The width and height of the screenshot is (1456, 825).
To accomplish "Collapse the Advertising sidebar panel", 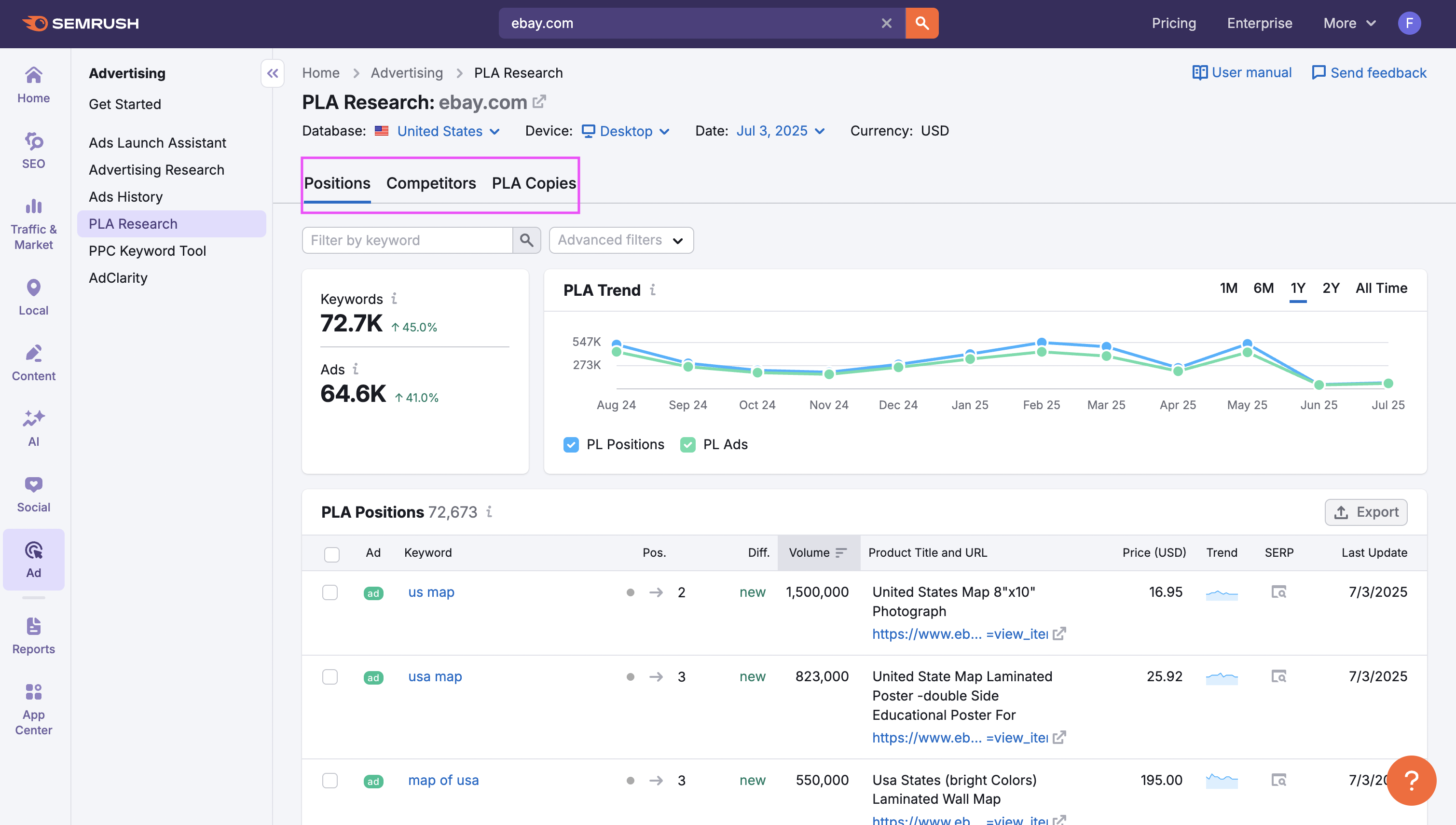I will click(x=273, y=73).
